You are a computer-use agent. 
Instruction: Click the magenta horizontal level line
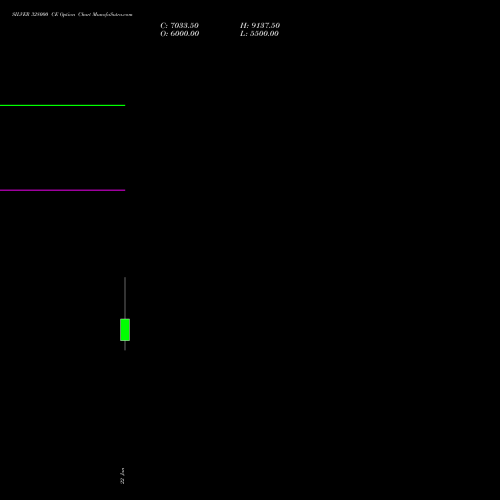coord(62,190)
